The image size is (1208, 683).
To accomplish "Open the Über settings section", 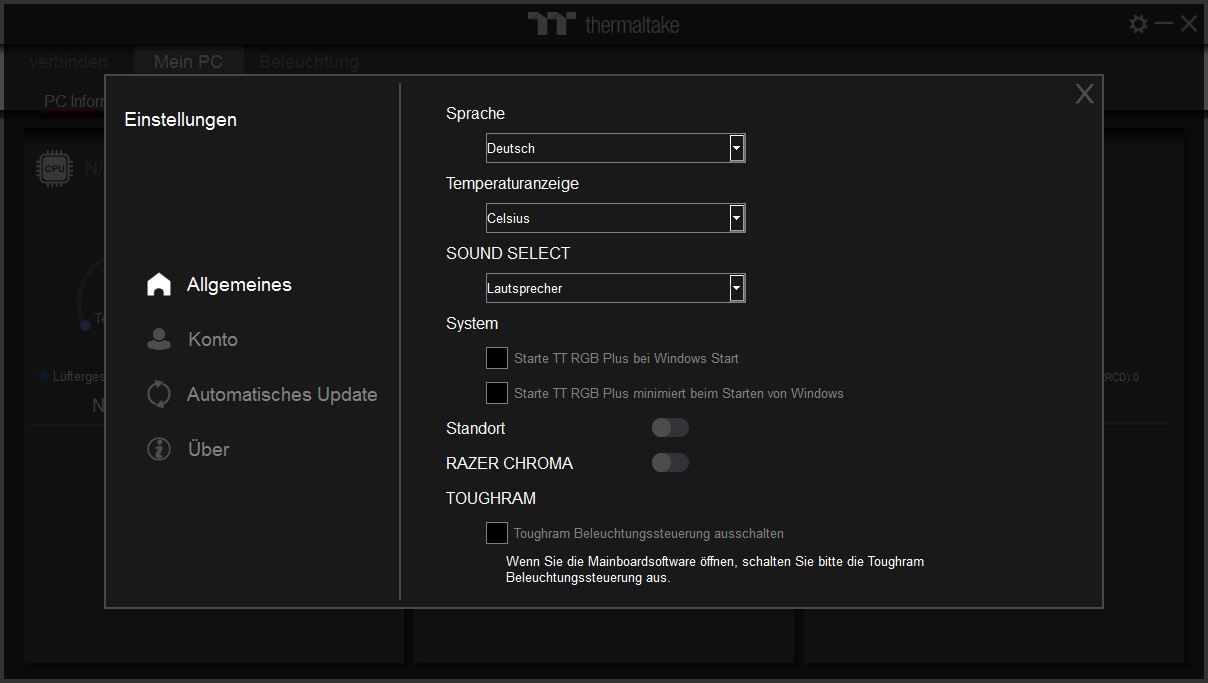I will pos(209,450).
